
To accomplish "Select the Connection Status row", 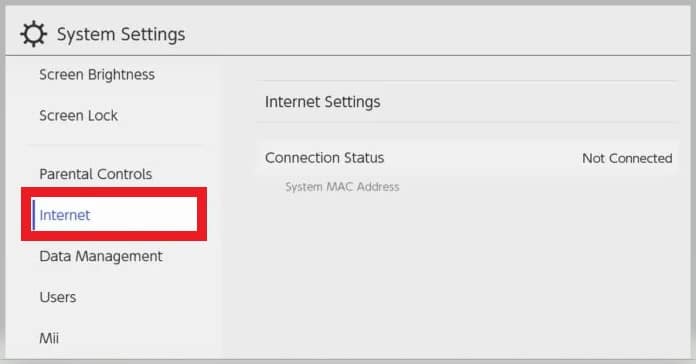I will coord(467,158).
